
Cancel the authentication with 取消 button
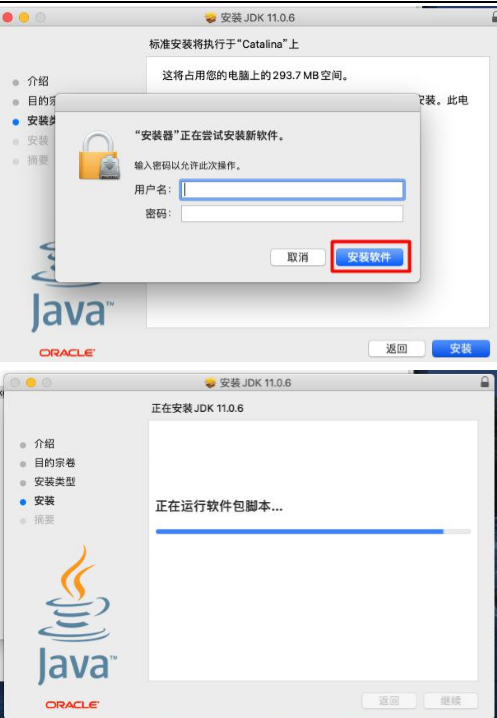(298, 257)
